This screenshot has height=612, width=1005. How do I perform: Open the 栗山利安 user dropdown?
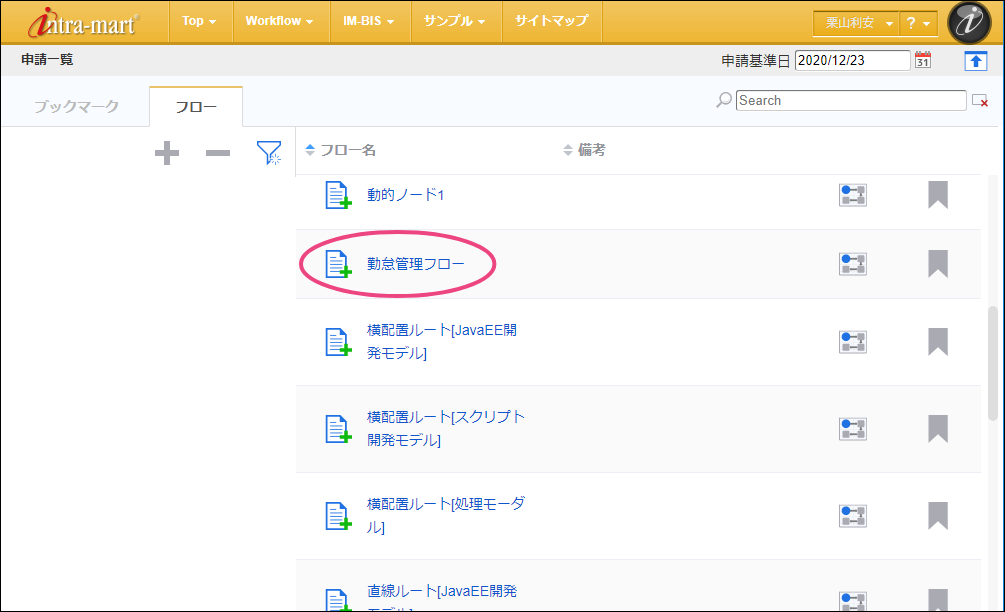[x=854, y=23]
